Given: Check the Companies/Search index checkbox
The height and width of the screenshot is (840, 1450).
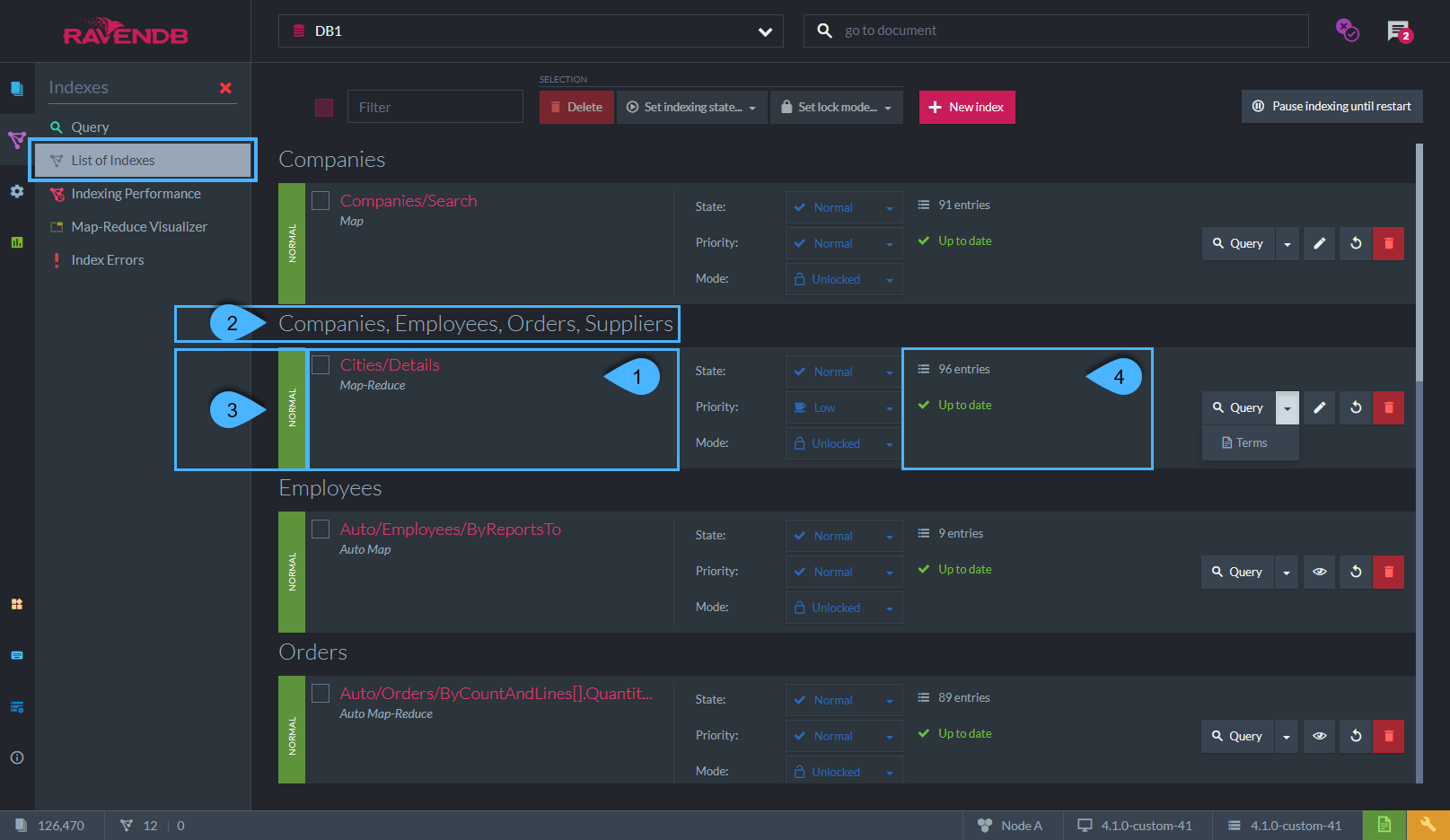Looking at the screenshot, I should (x=321, y=201).
